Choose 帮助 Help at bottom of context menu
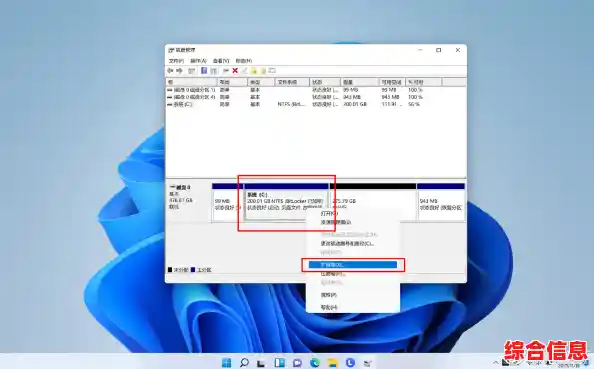The height and width of the screenshot is (369, 594). (352, 307)
